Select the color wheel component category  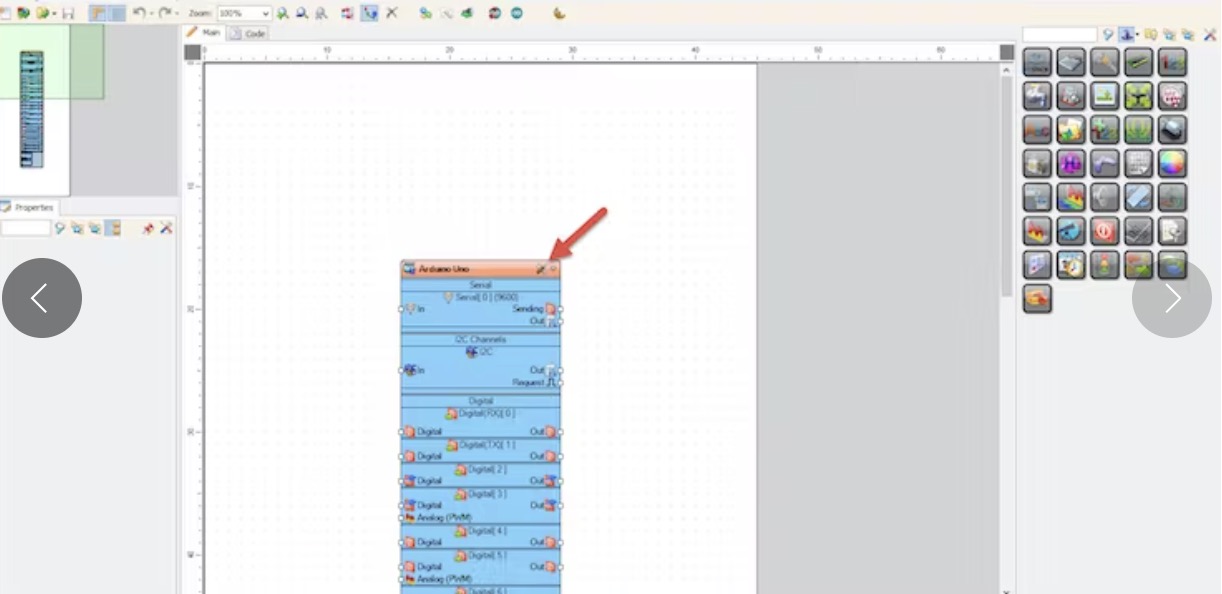[x=1172, y=163]
